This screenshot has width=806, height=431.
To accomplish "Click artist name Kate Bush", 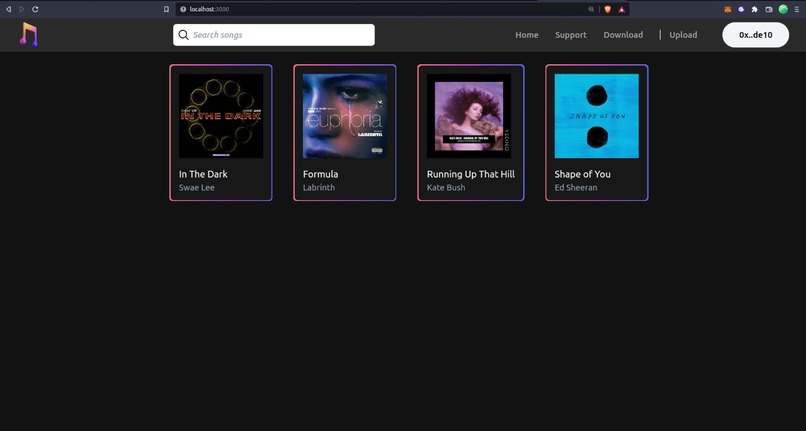I will [x=446, y=187].
